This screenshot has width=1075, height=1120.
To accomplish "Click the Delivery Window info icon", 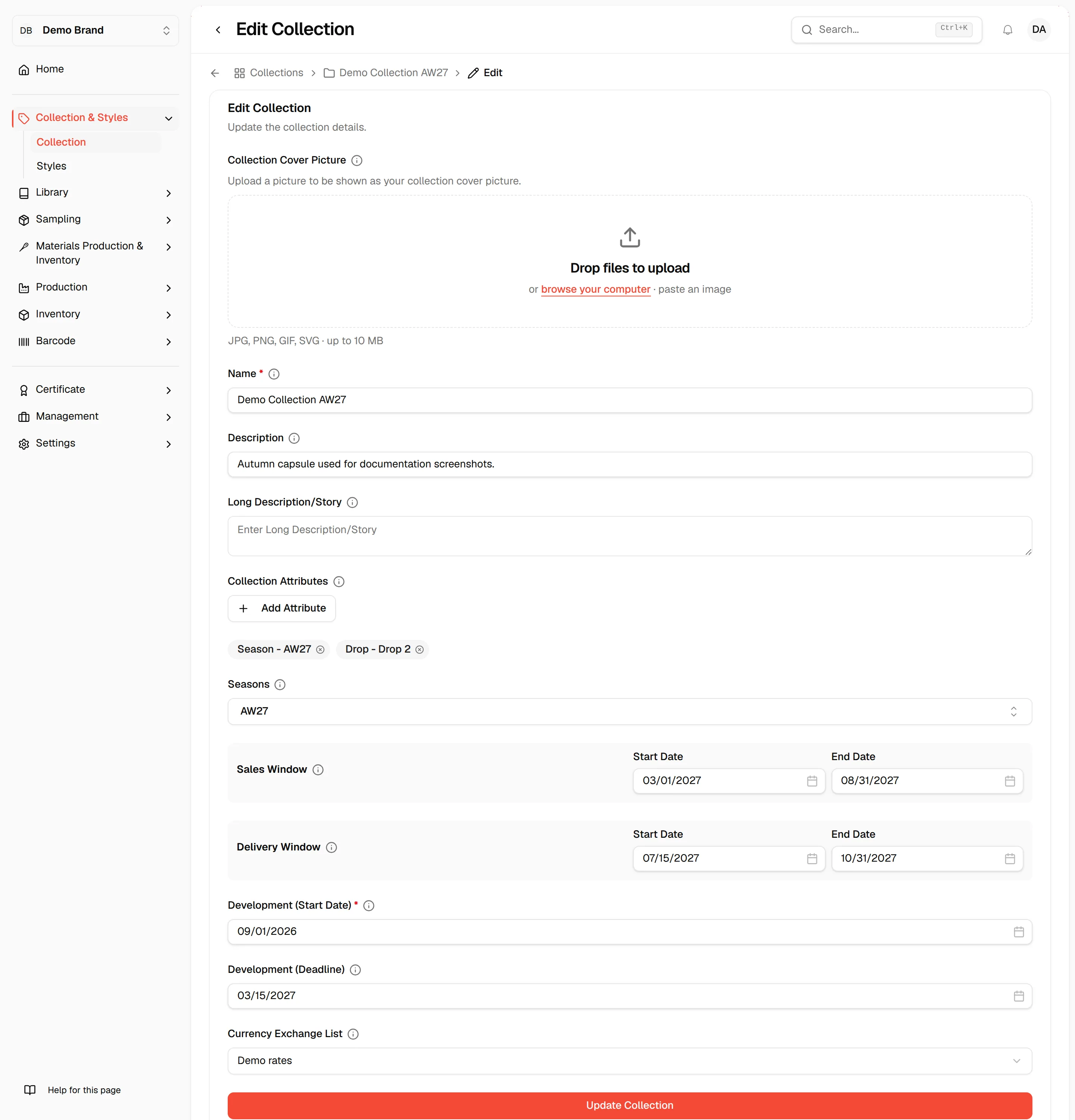I will point(331,847).
